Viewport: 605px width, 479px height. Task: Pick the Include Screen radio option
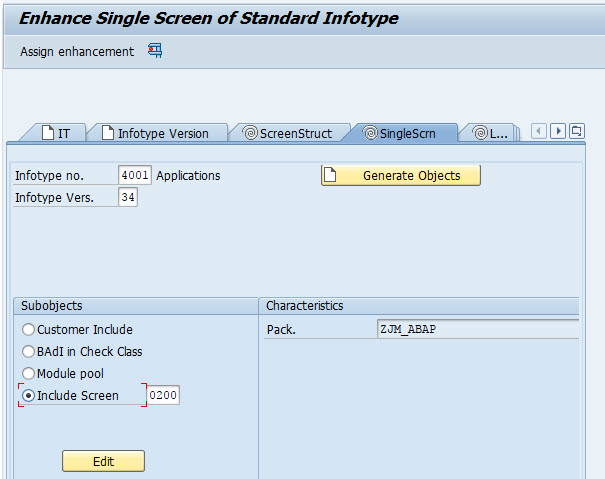click(29, 396)
